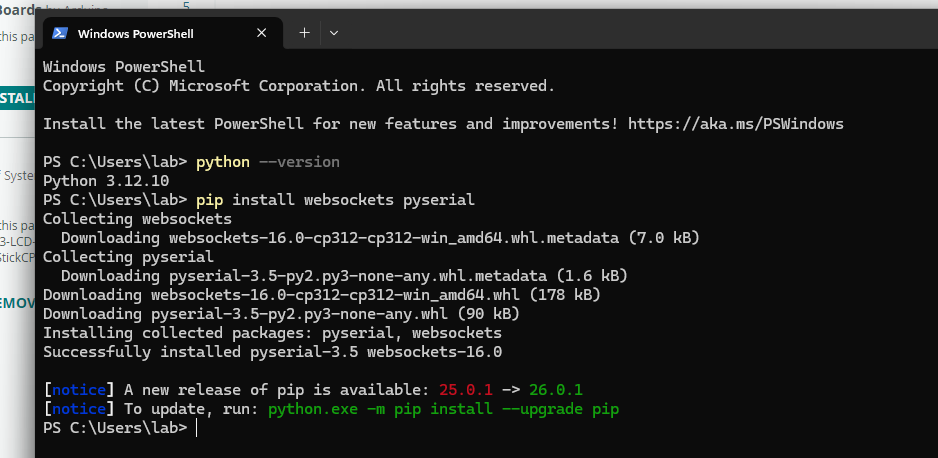
Task: Click the empty prompt line at the bottom
Action: point(120,428)
